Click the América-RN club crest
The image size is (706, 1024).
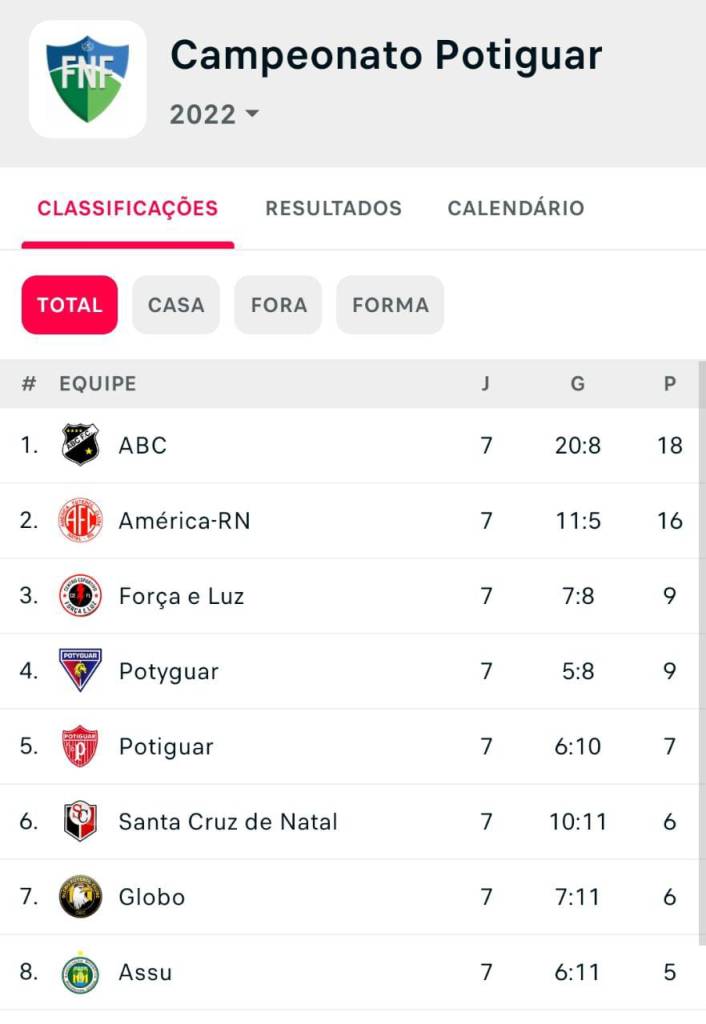80,520
